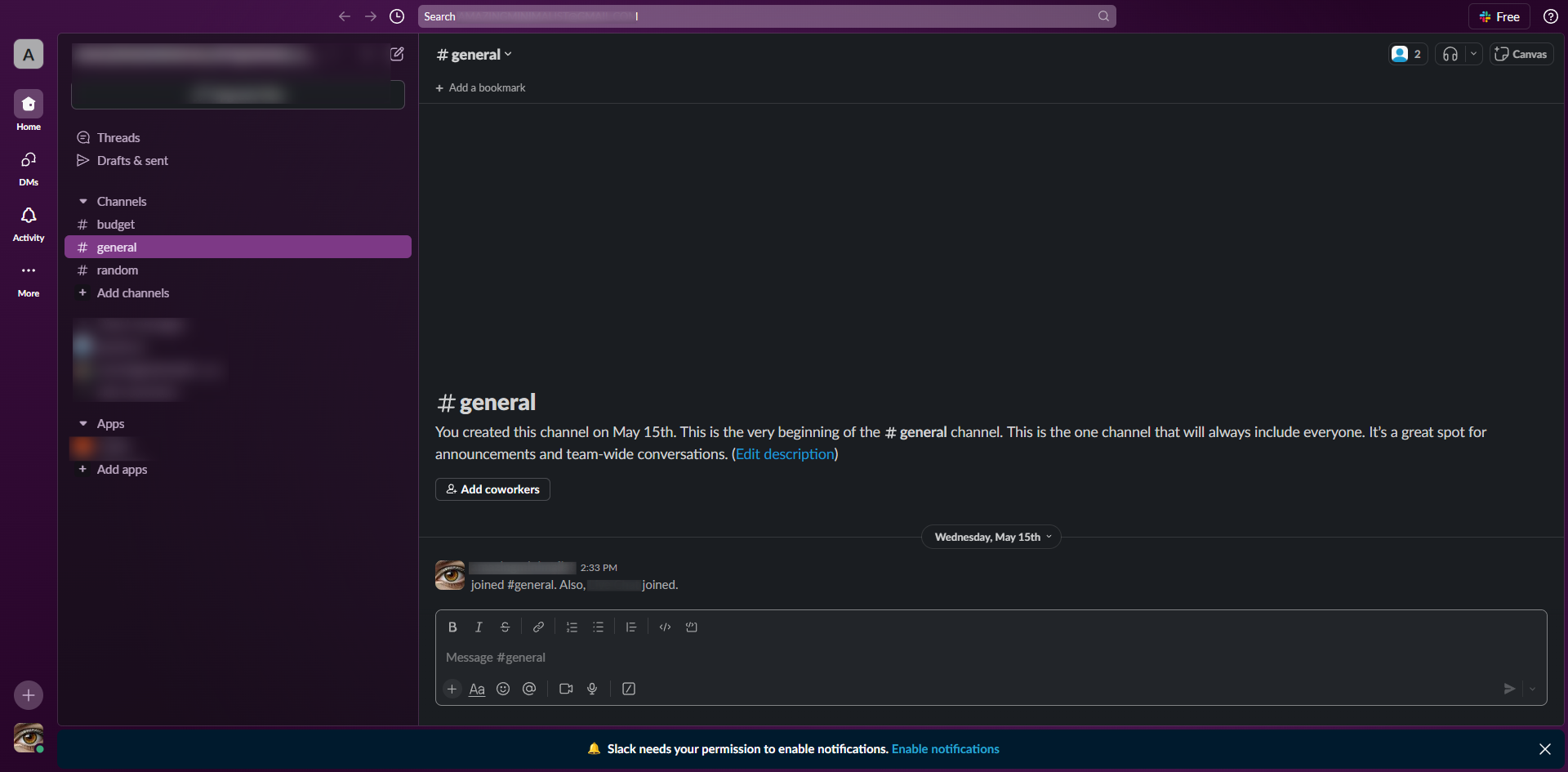The height and width of the screenshot is (772, 1568).
Task: Open the emoji picker
Action: 503,689
